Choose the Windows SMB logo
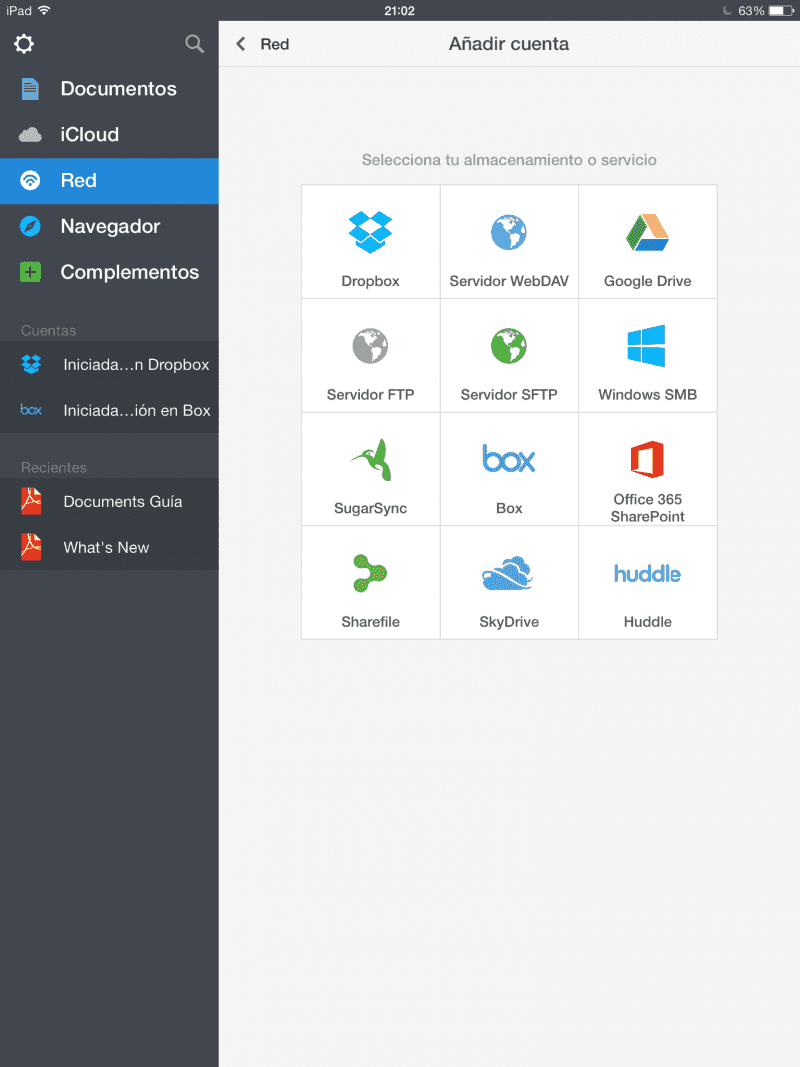The image size is (800, 1067). pyautogui.click(x=646, y=346)
